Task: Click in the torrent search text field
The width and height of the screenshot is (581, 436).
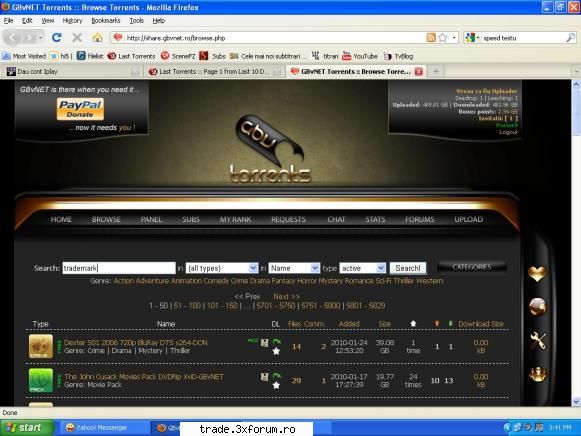Action: pos(119,268)
